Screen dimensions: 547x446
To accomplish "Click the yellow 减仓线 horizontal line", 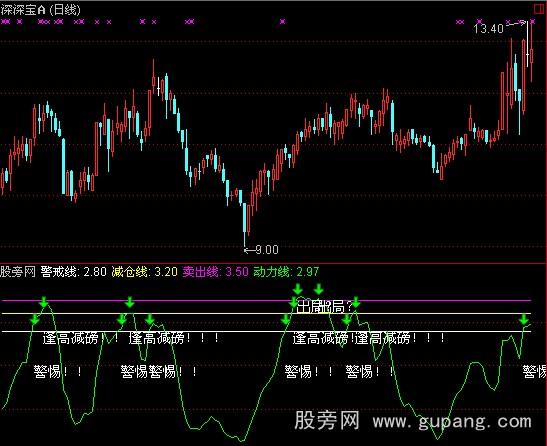I will click(x=267, y=313).
